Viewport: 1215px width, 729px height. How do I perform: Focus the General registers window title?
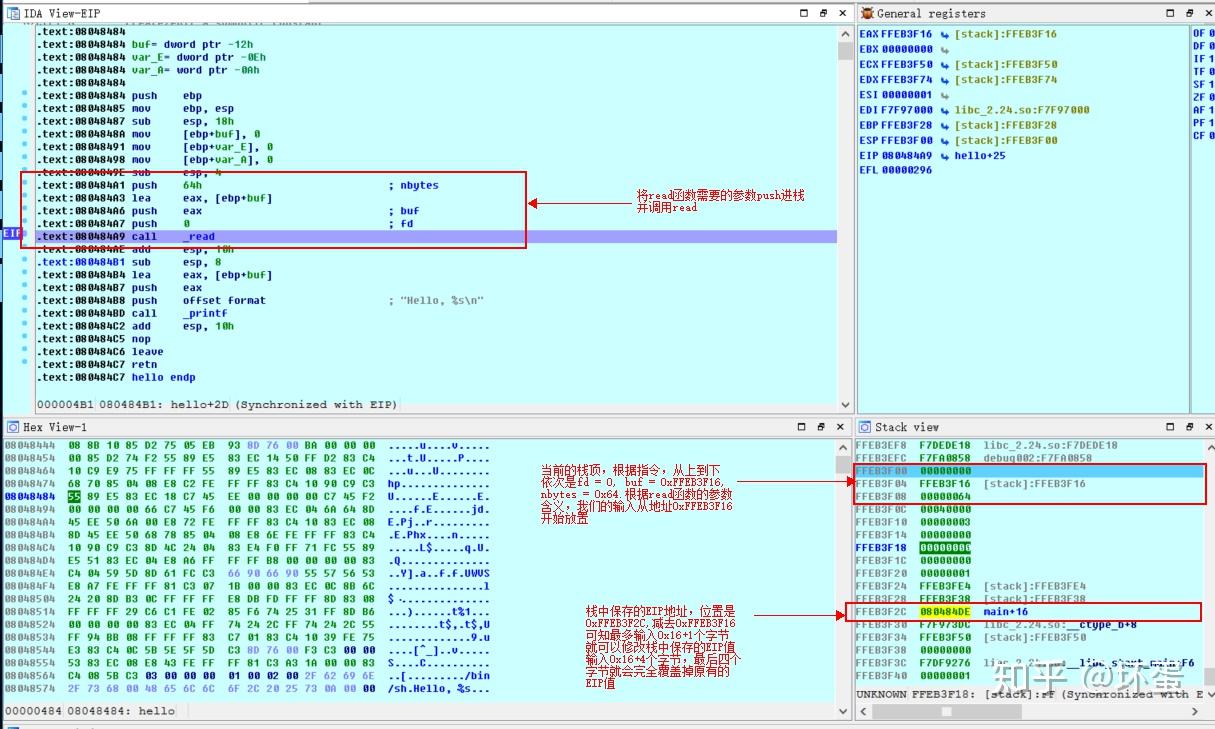point(930,13)
